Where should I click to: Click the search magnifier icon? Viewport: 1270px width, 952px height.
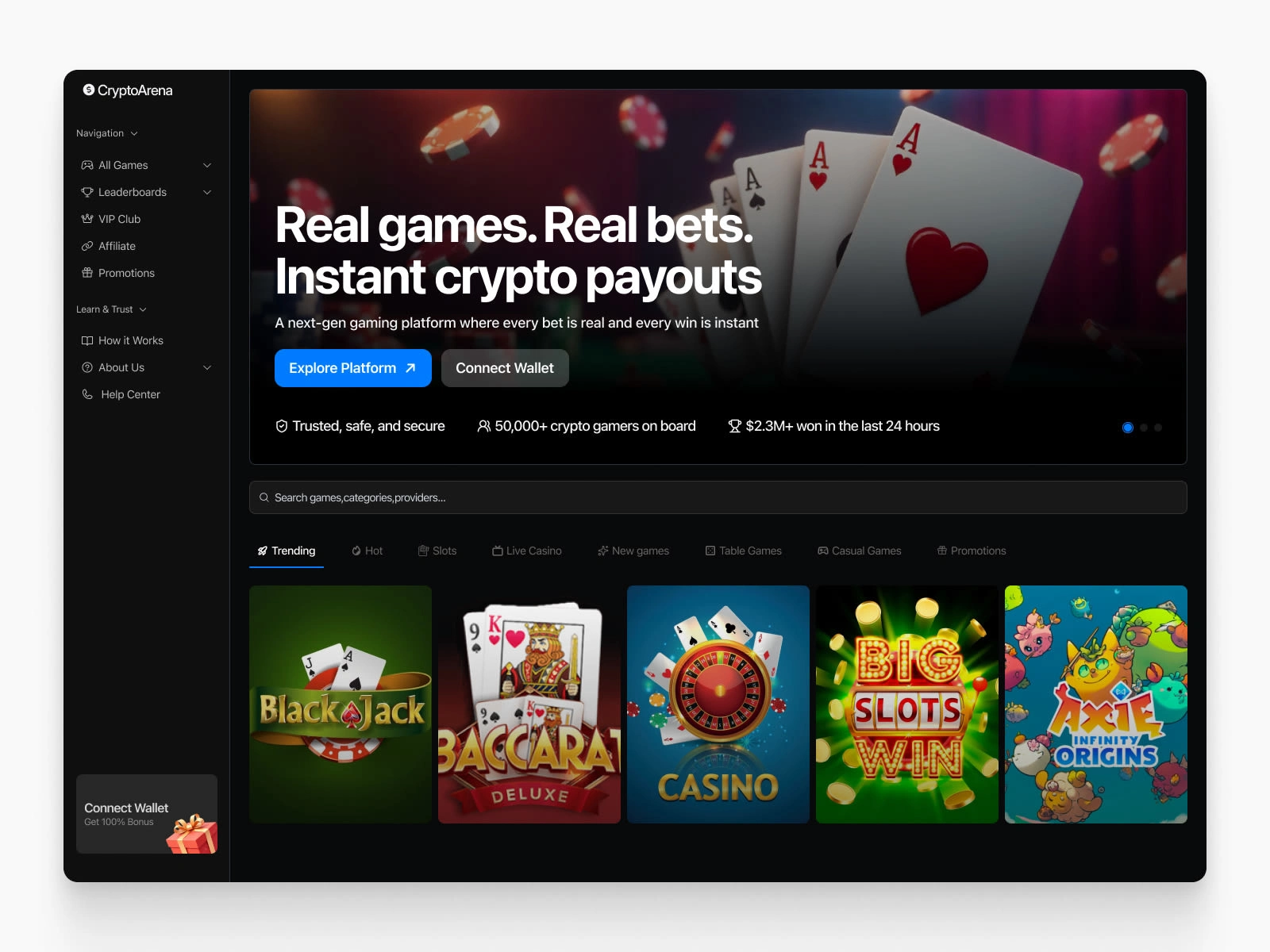tap(264, 497)
